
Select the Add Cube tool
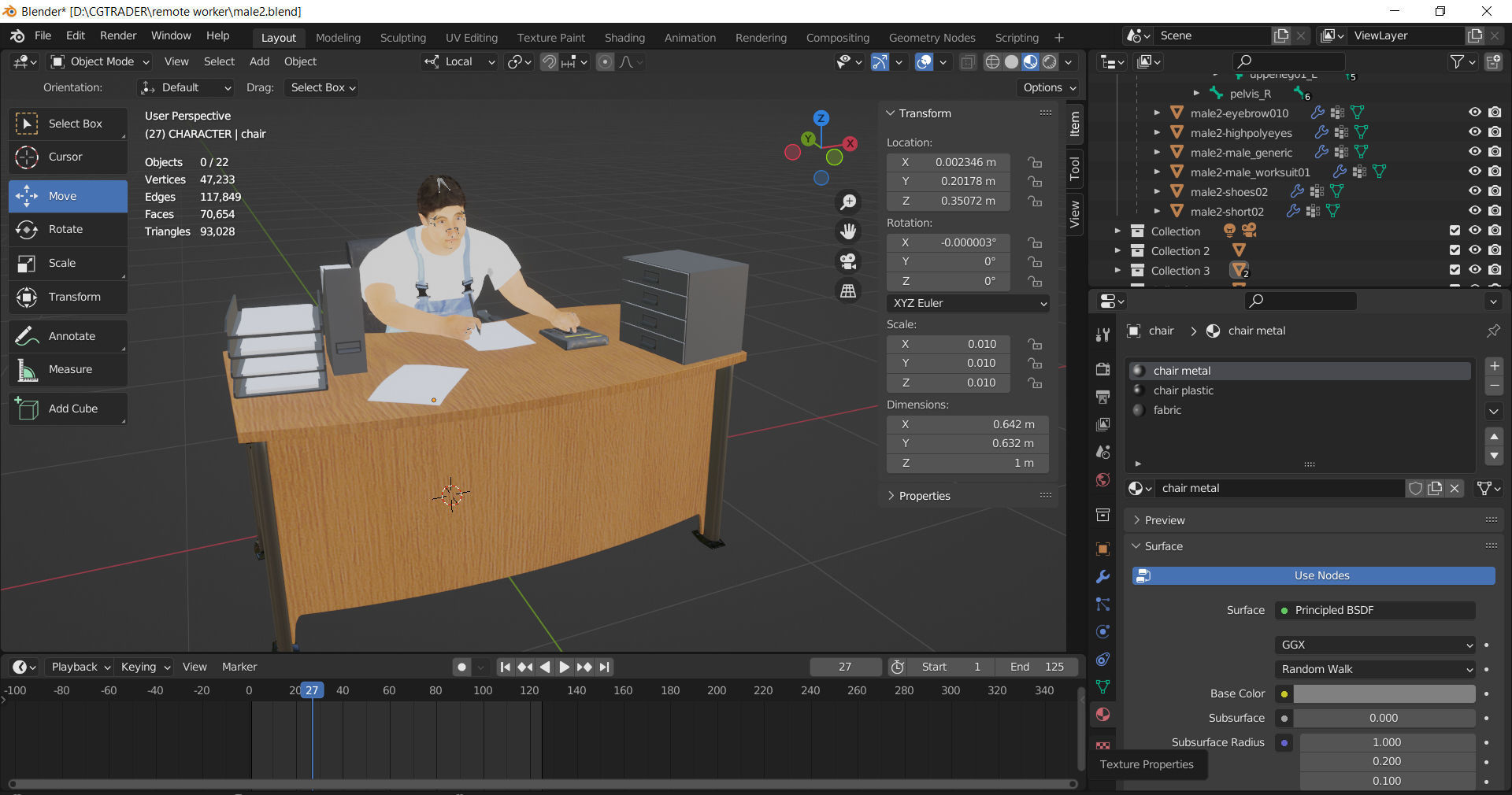pos(68,409)
